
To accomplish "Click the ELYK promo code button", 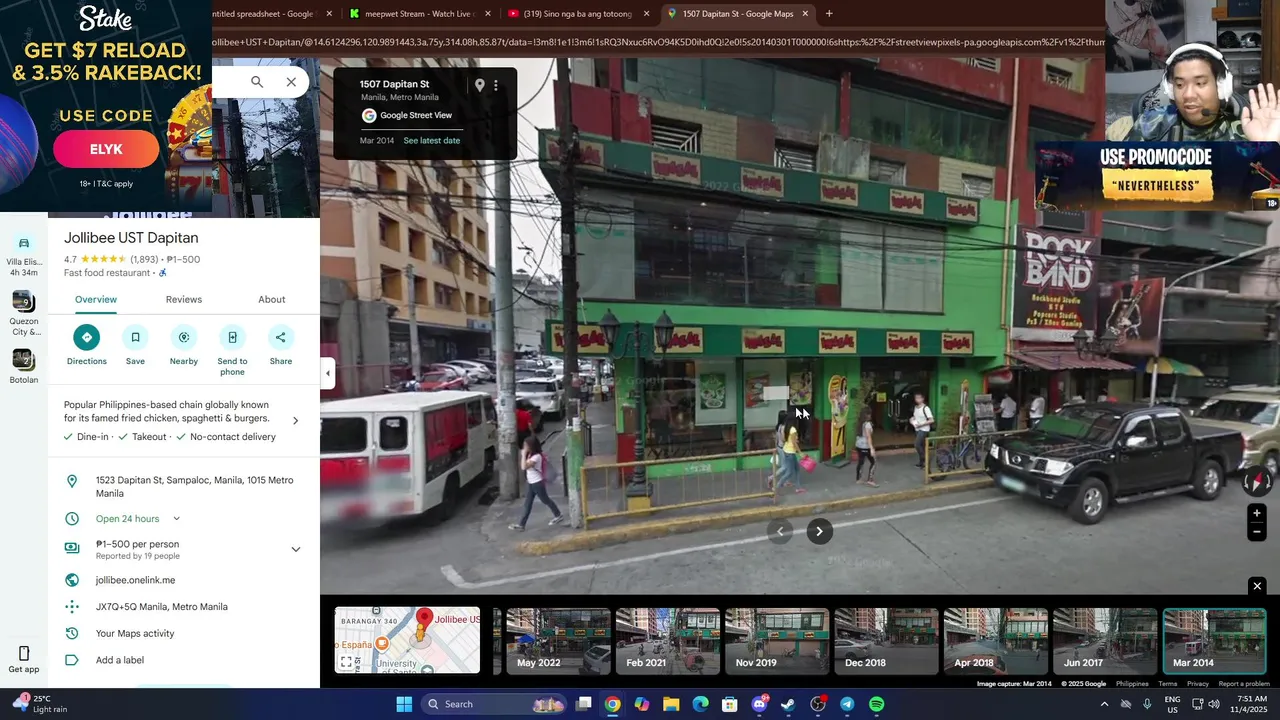I will point(106,149).
